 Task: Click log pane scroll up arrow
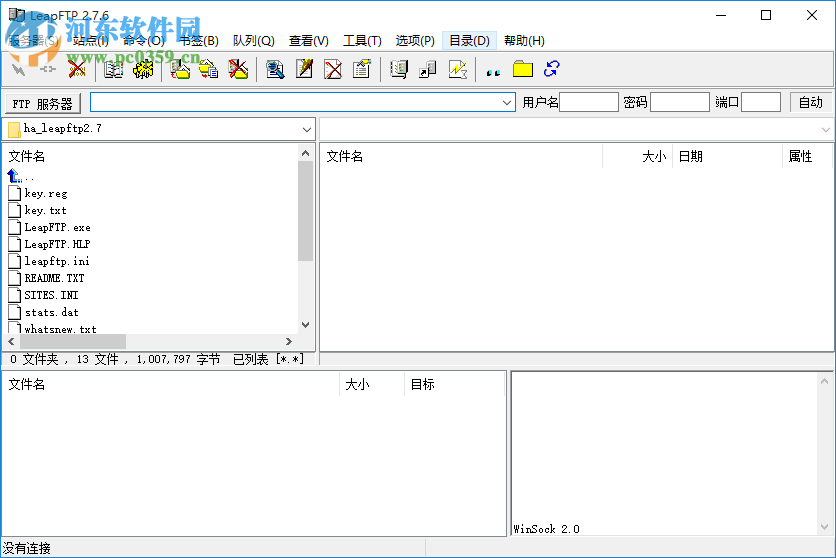pos(824,382)
